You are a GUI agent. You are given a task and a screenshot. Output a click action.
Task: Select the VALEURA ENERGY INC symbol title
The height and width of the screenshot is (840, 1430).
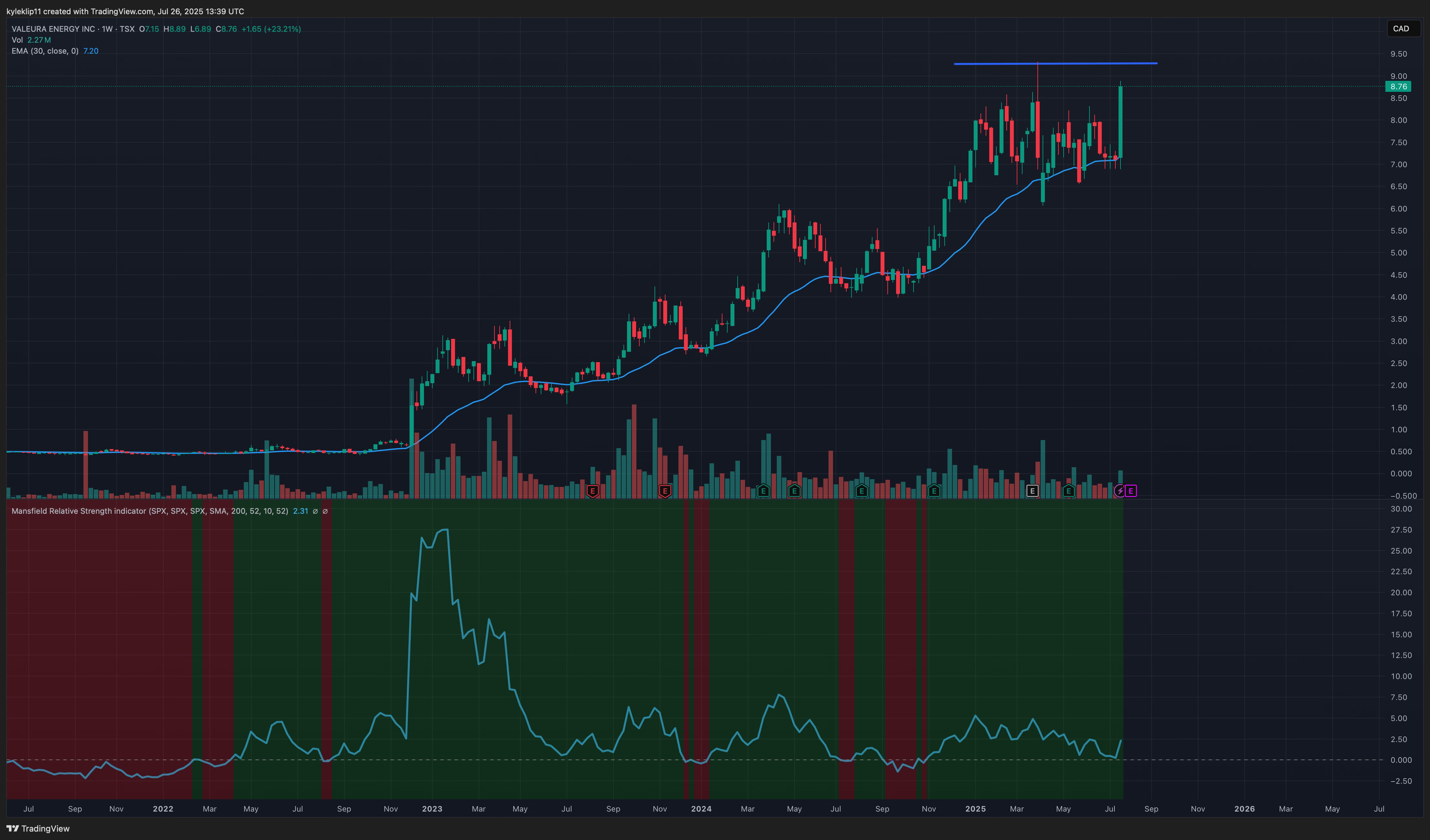(x=53, y=29)
